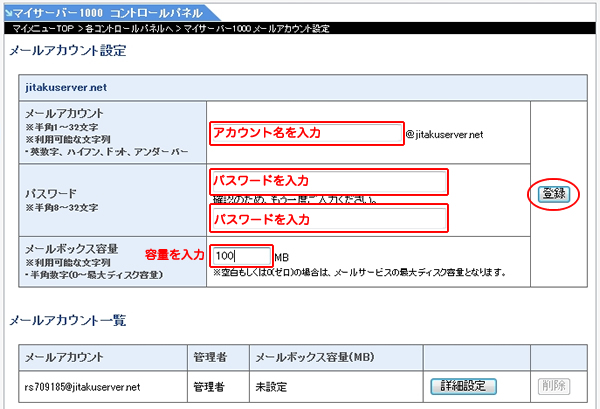600x409 pixels.
Task: Focus the mail account name input field
Action: coord(305,133)
